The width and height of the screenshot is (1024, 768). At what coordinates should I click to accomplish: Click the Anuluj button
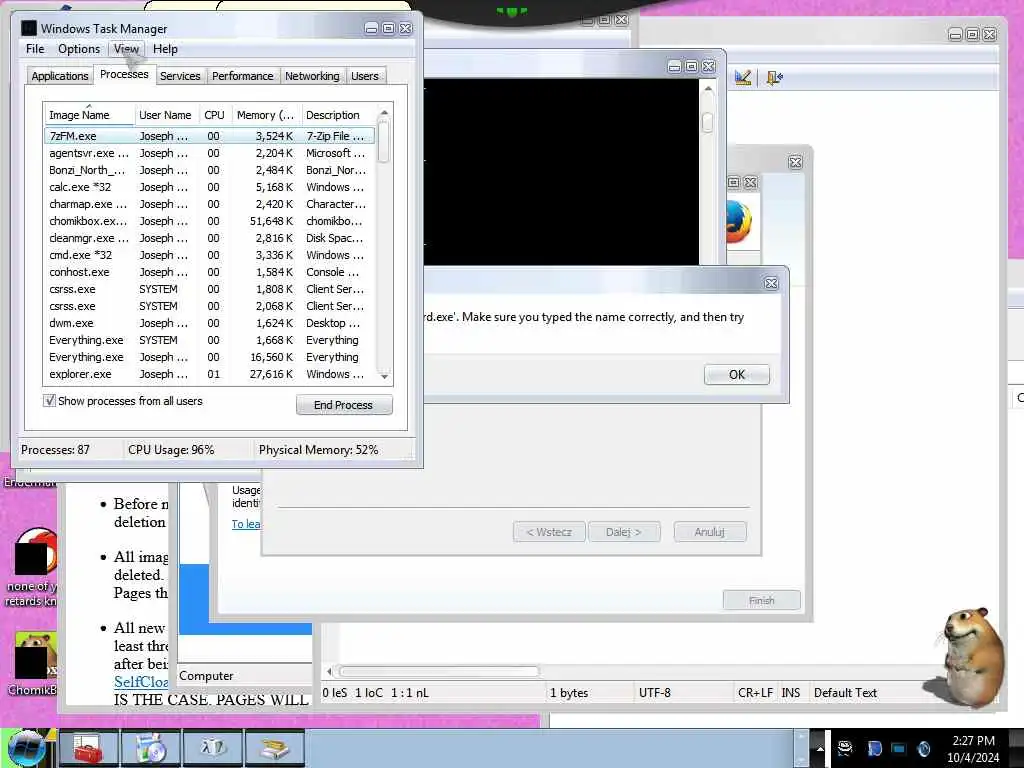click(710, 532)
